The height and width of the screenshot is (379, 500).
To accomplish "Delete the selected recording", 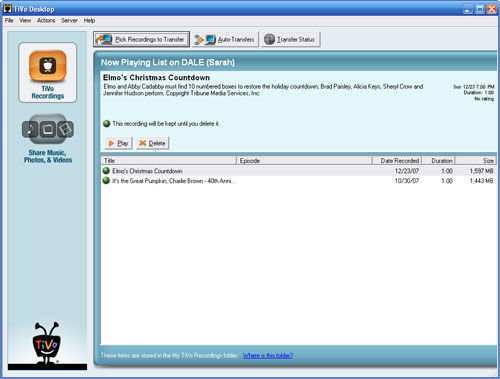I will point(152,143).
